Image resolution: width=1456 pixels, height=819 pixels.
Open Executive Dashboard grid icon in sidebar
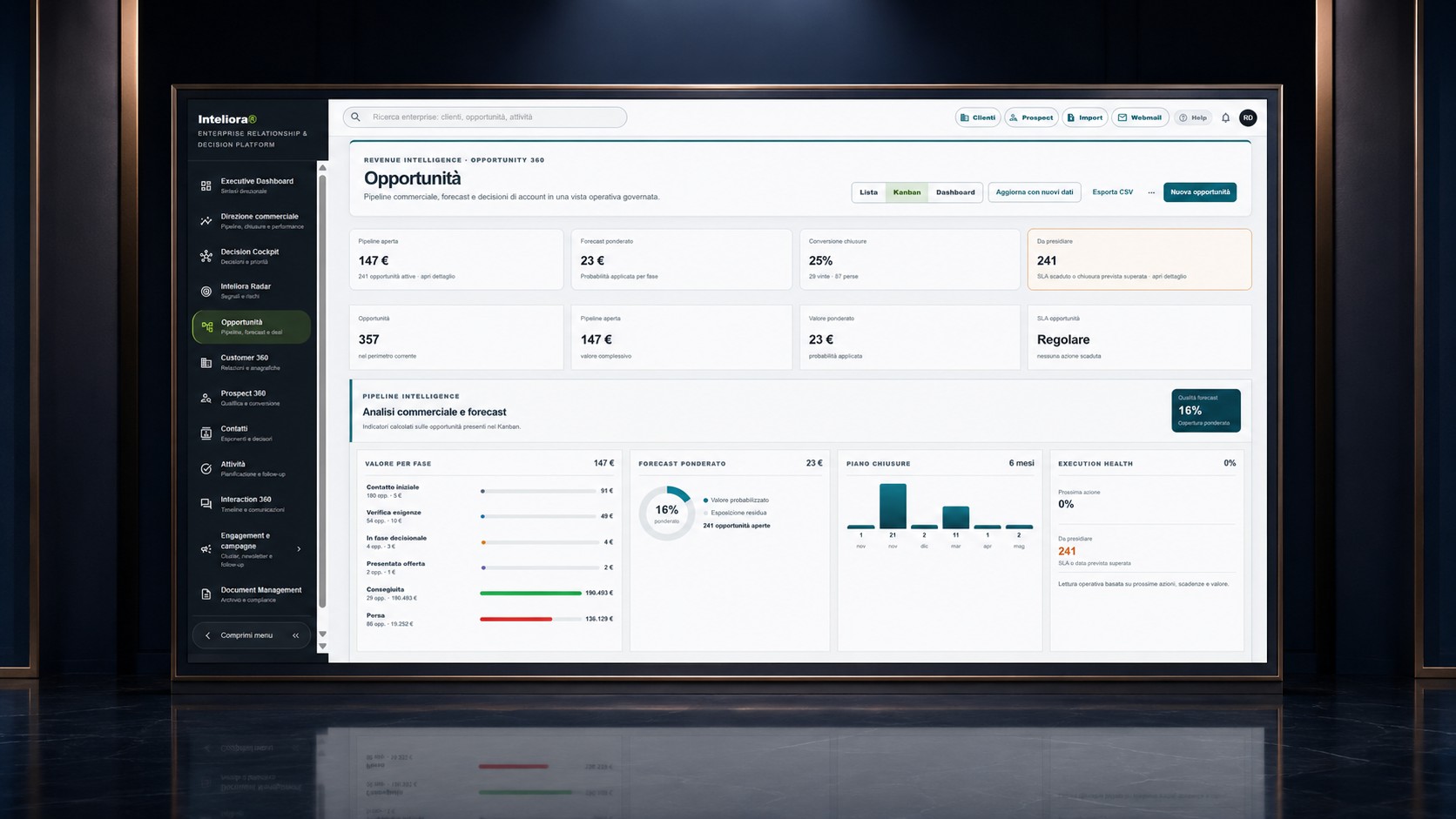[x=206, y=185]
